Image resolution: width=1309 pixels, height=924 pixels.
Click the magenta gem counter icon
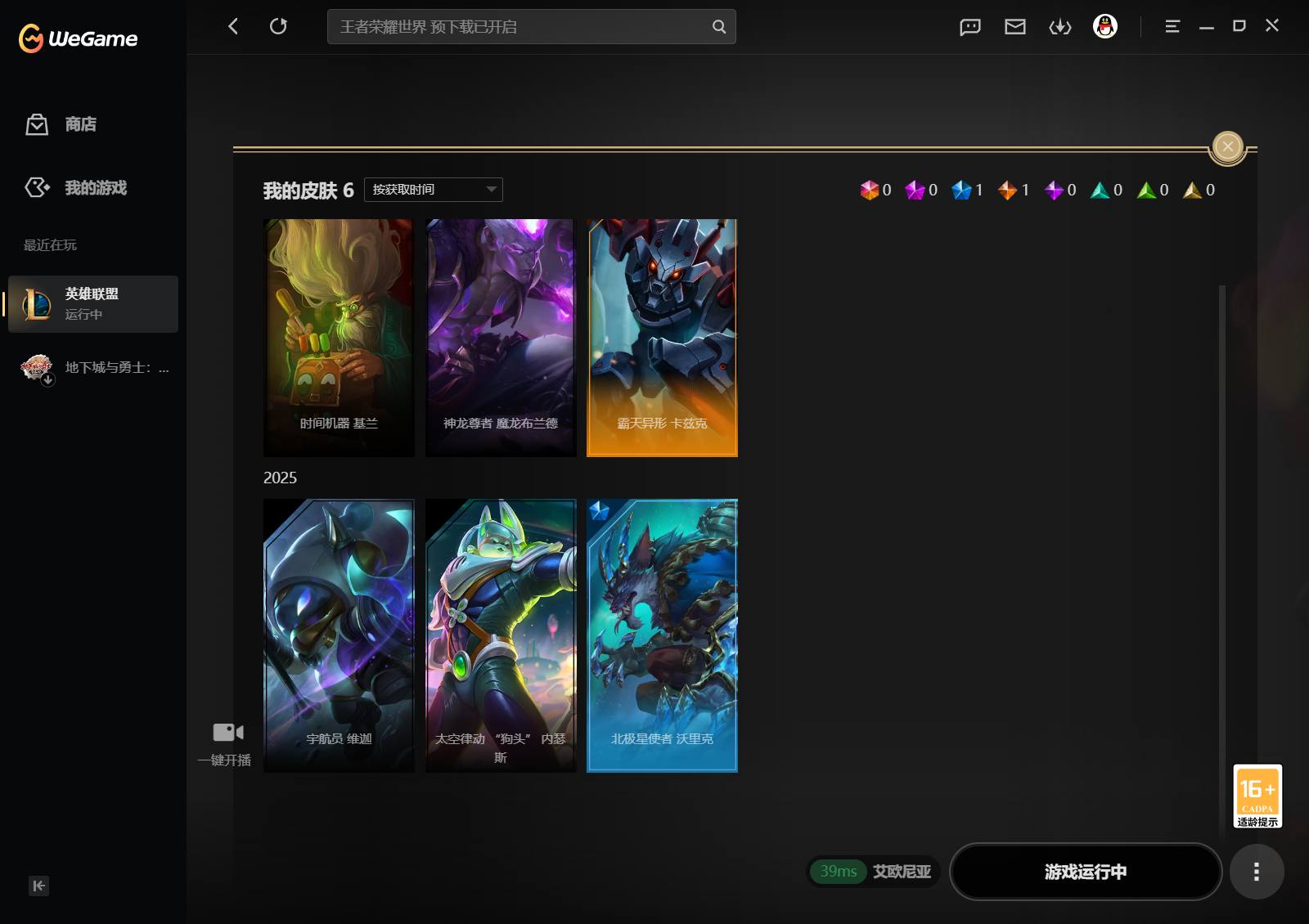coord(915,191)
